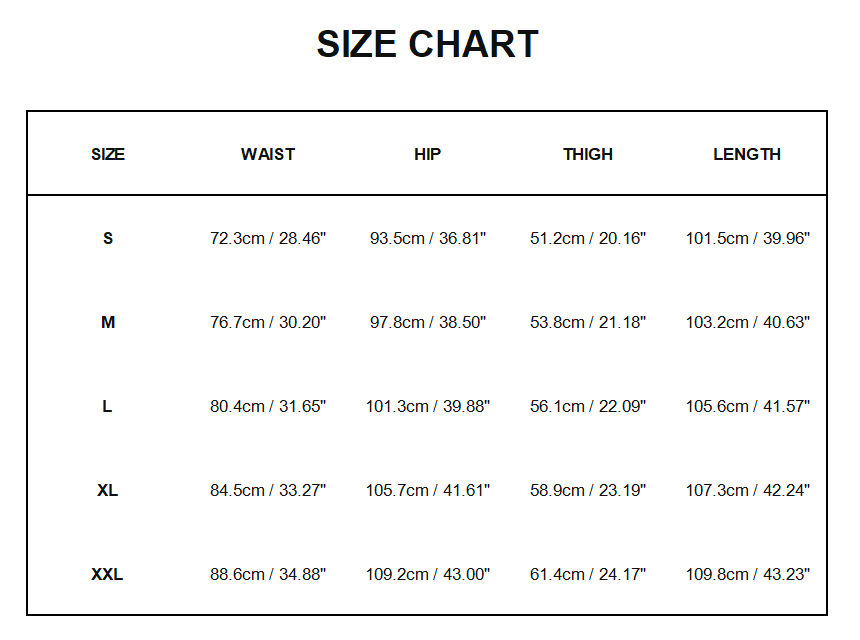Click the SIZE CHART title
Image resolution: width=860 pixels, height=640 pixels.
[x=427, y=45]
